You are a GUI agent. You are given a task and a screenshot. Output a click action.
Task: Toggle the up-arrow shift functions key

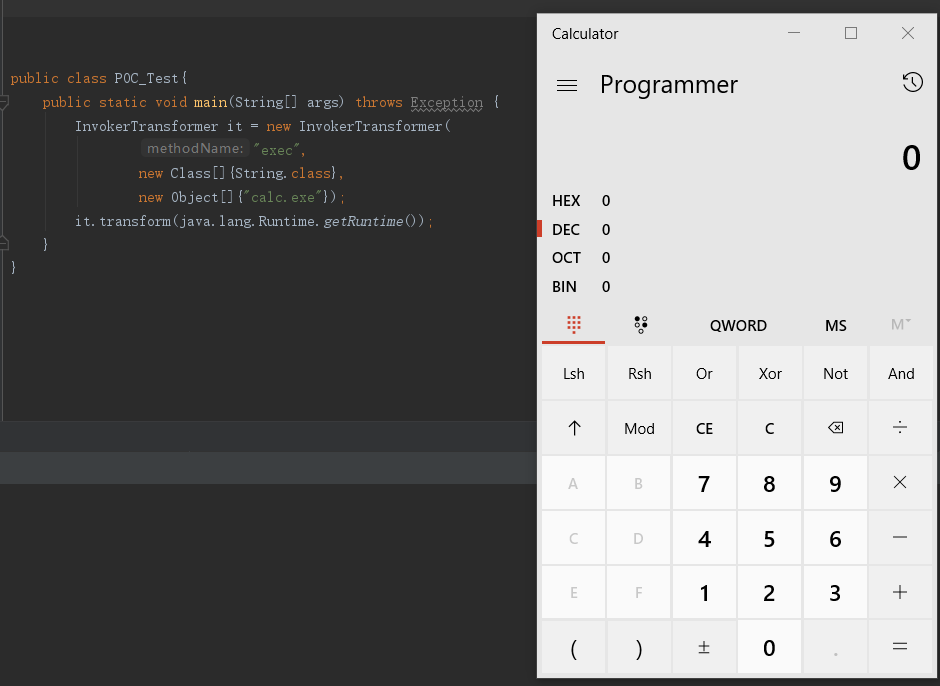574,428
